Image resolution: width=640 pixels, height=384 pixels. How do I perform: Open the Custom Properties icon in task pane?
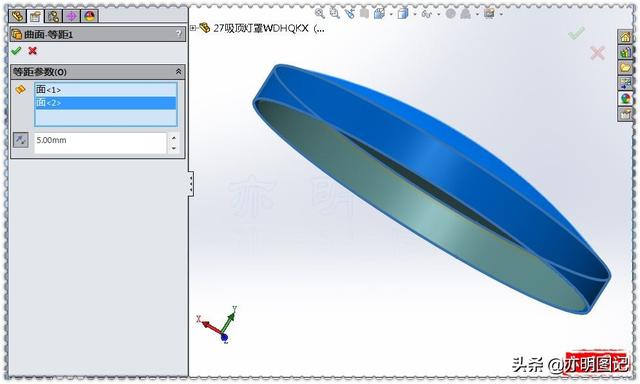[625, 115]
